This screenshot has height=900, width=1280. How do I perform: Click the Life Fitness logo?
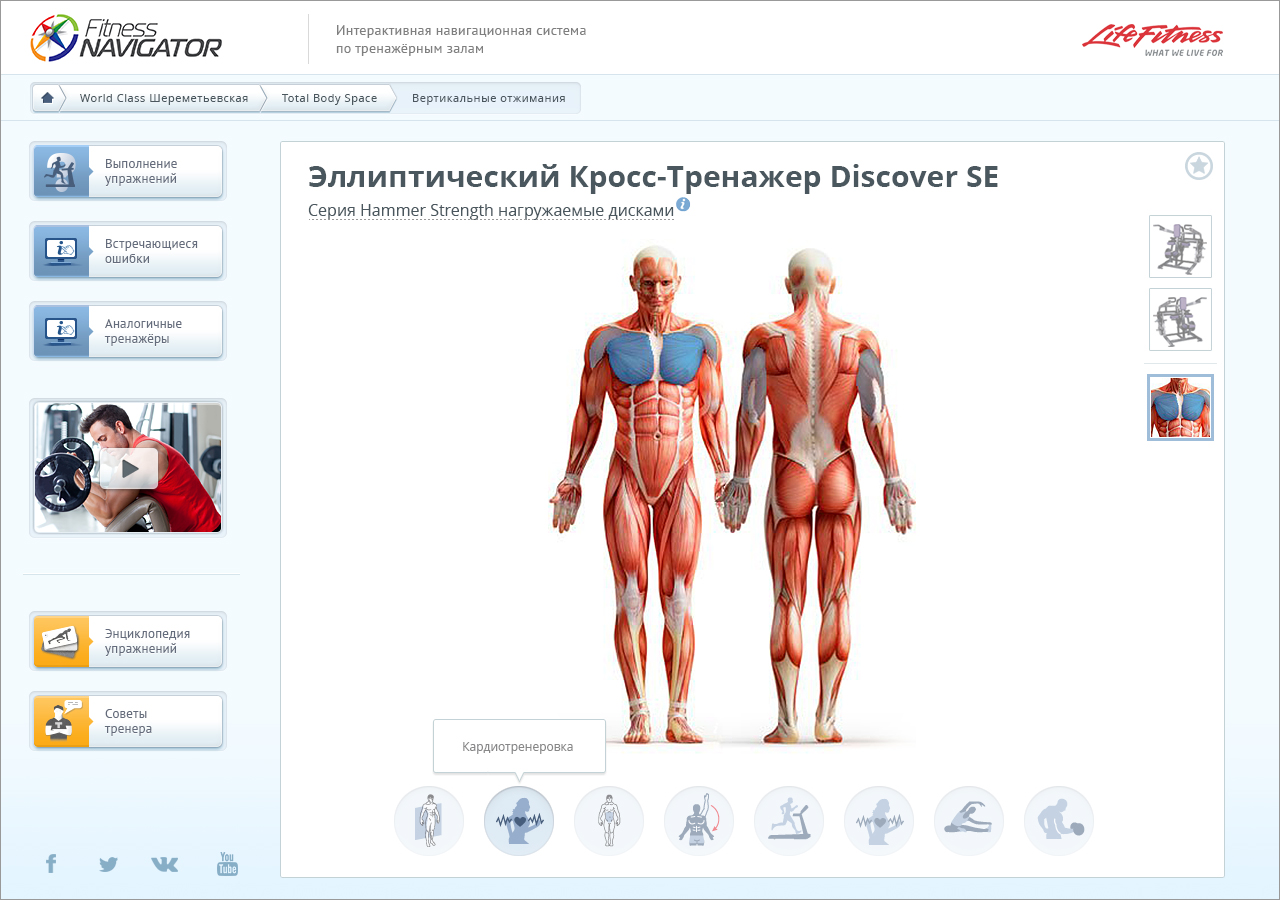(x=1152, y=40)
